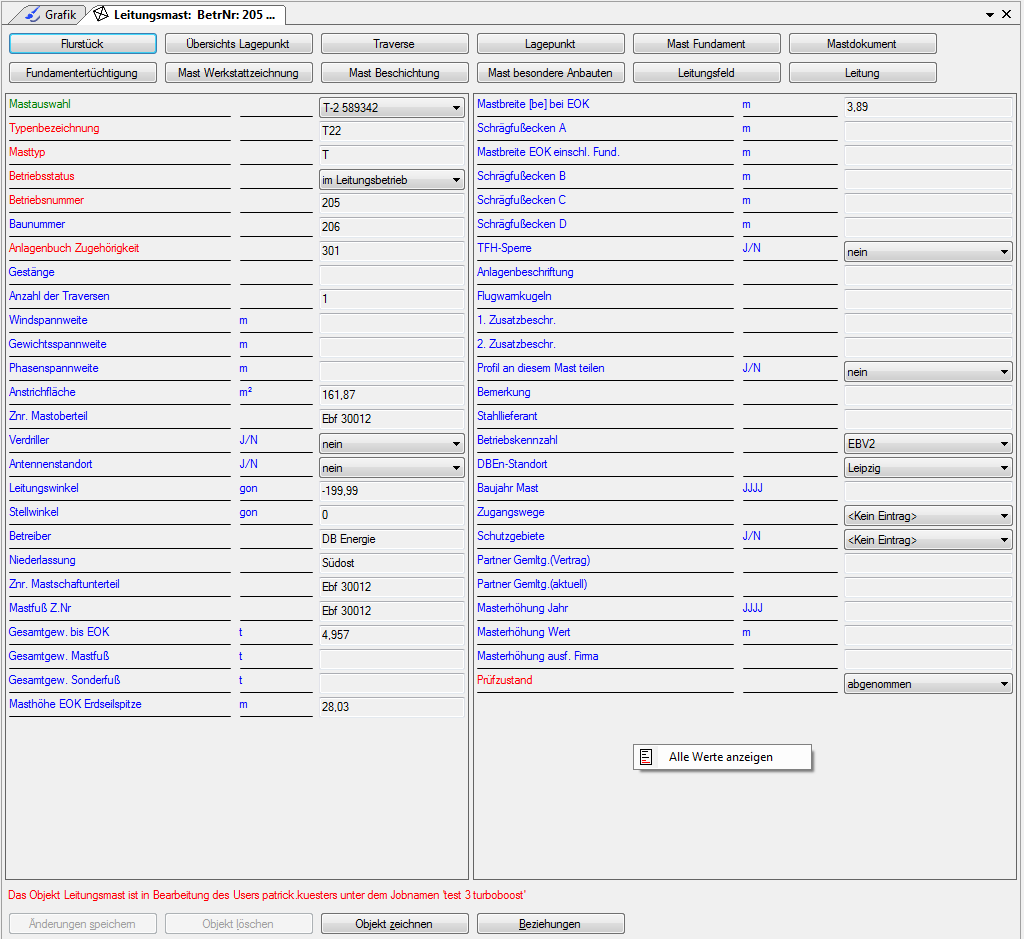Viewport: 1024px width, 939px height.
Task: Click the tab list dropdown arrow
Action: coord(989,15)
